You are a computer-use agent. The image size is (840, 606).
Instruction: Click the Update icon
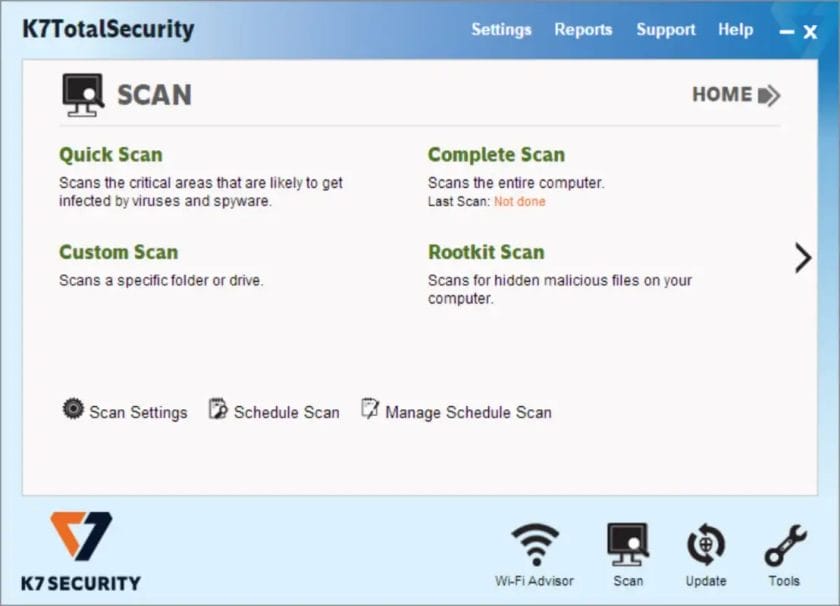click(x=706, y=548)
